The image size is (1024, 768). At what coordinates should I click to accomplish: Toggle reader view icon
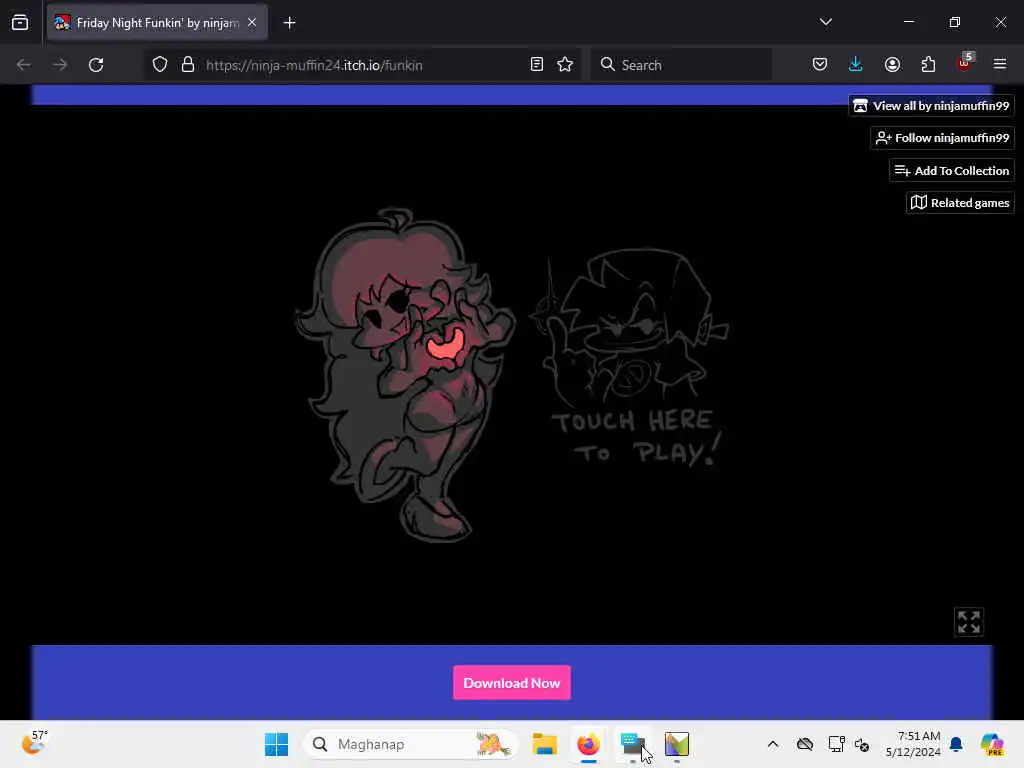pos(537,65)
